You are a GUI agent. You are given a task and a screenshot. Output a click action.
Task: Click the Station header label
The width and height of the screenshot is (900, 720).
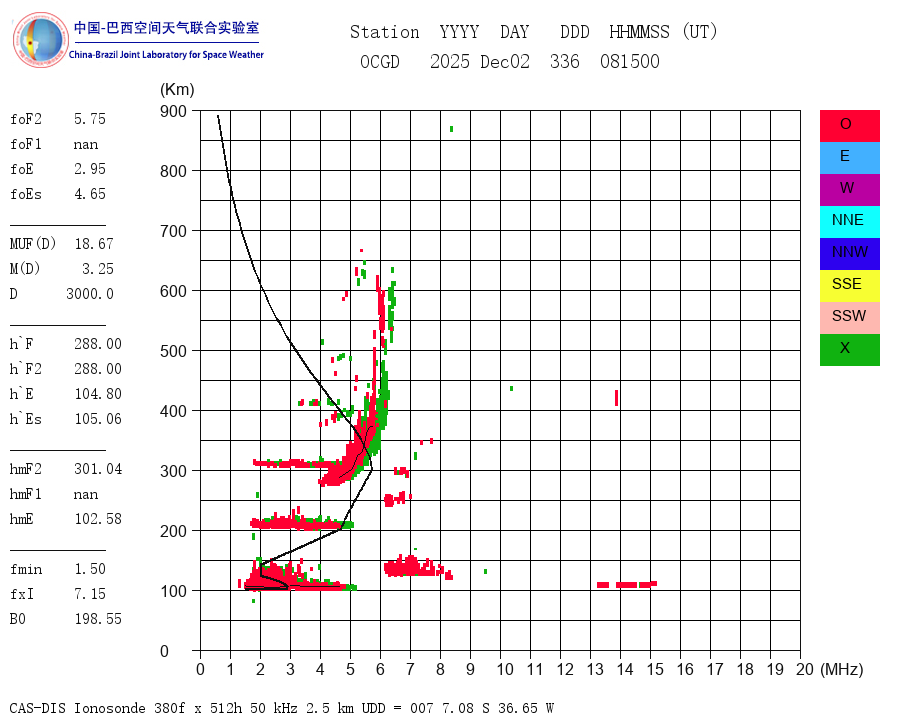(385, 32)
